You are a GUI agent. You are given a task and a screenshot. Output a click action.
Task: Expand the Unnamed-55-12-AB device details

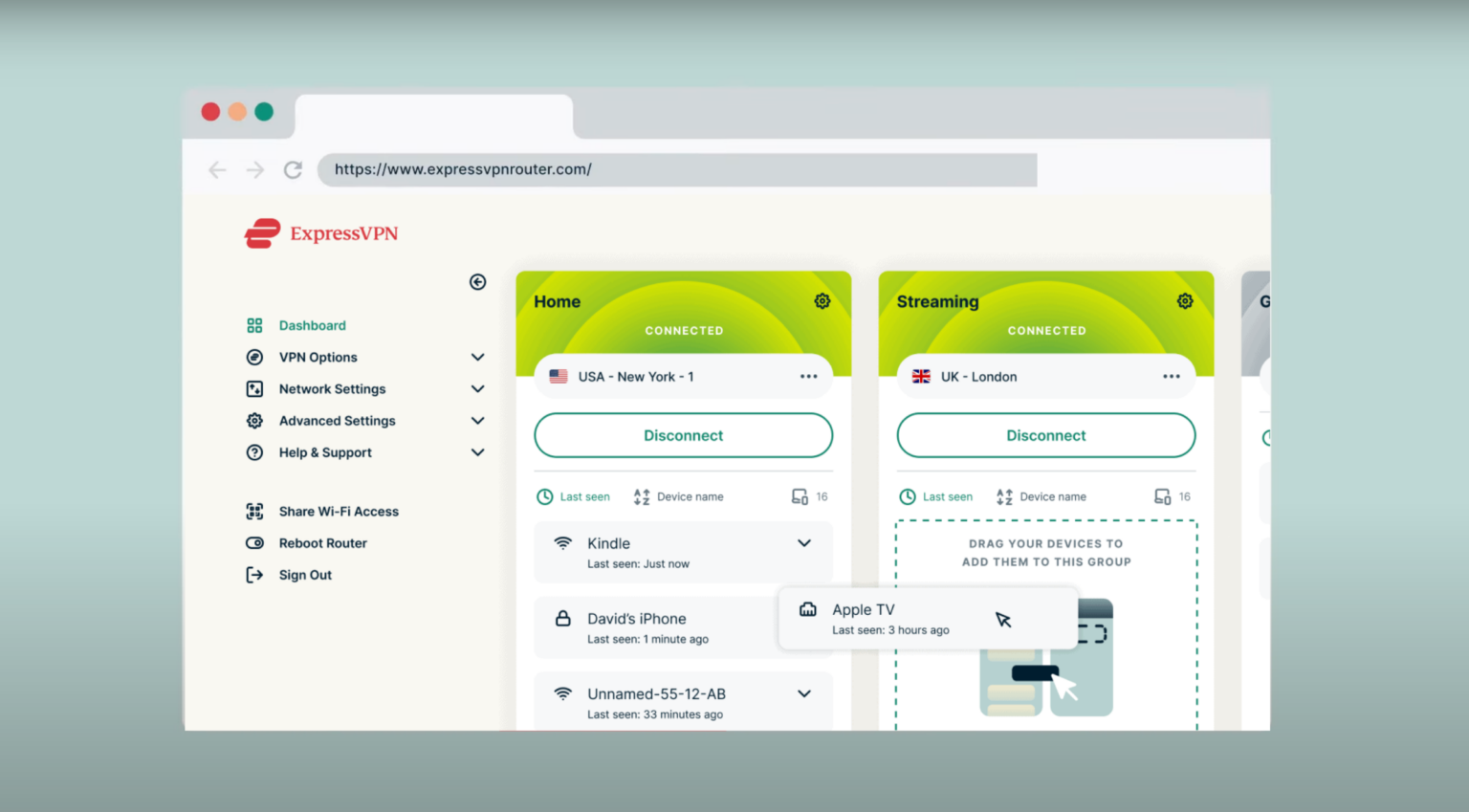pos(804,694)
